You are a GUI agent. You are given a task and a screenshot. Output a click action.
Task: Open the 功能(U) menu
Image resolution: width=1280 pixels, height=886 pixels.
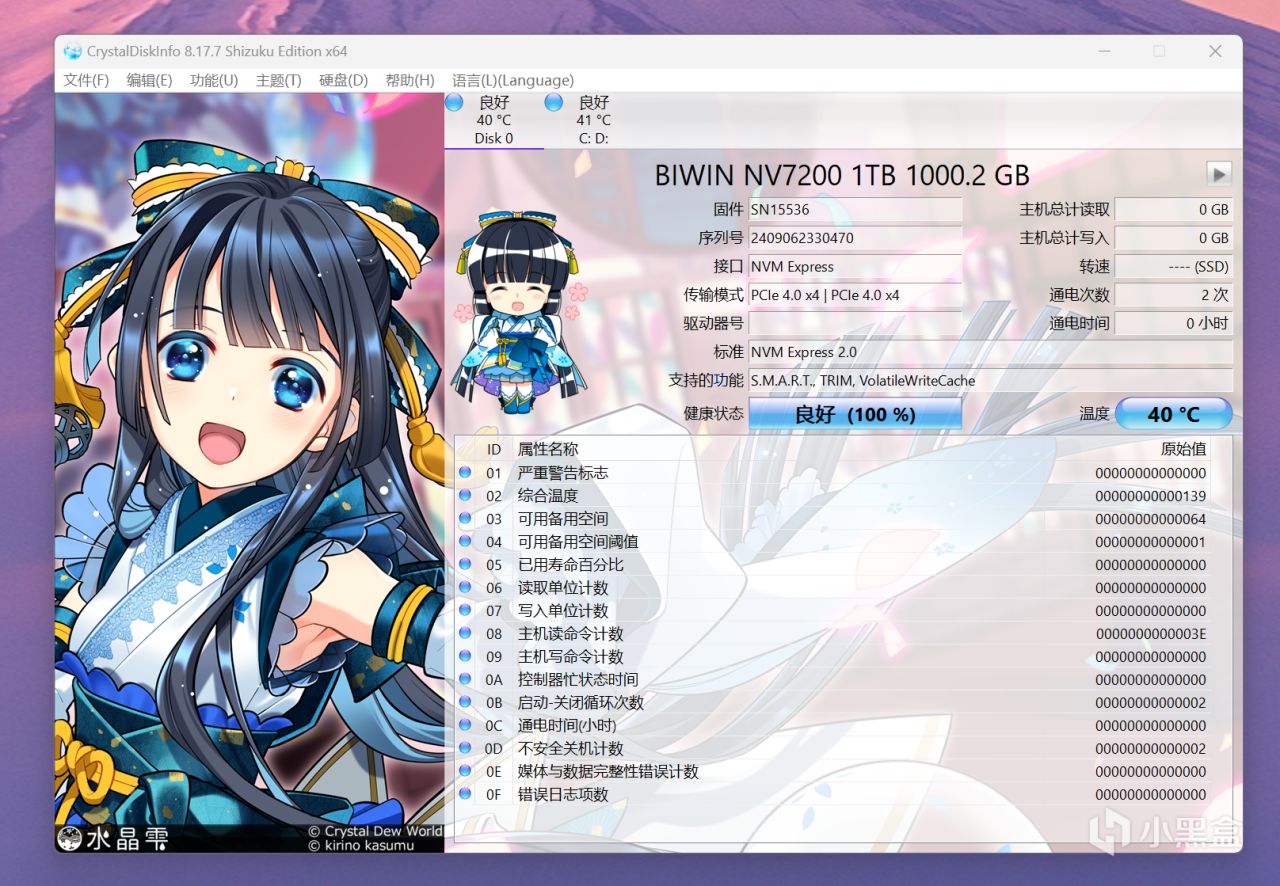tap(214, 80)
